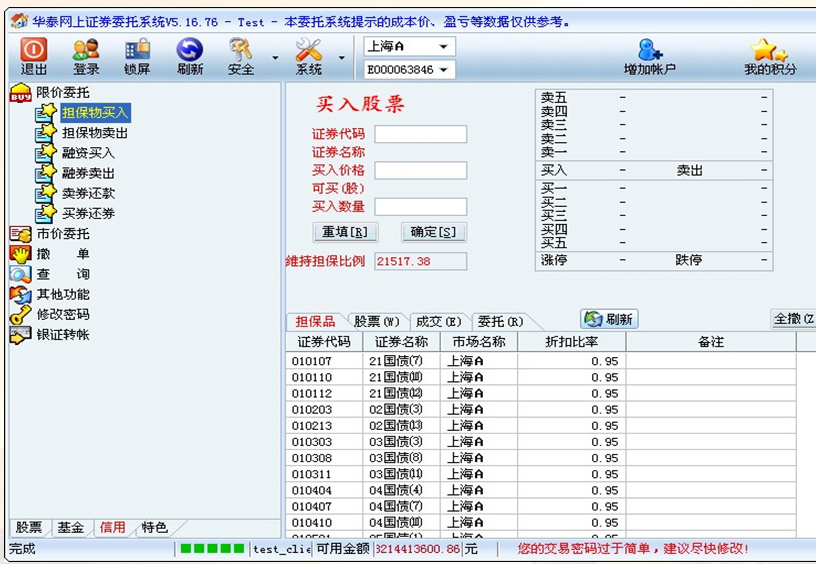Click the green connection progress indicator
Image resolution: width=816 pixels, height=564 pixels.
click(212, 548)
